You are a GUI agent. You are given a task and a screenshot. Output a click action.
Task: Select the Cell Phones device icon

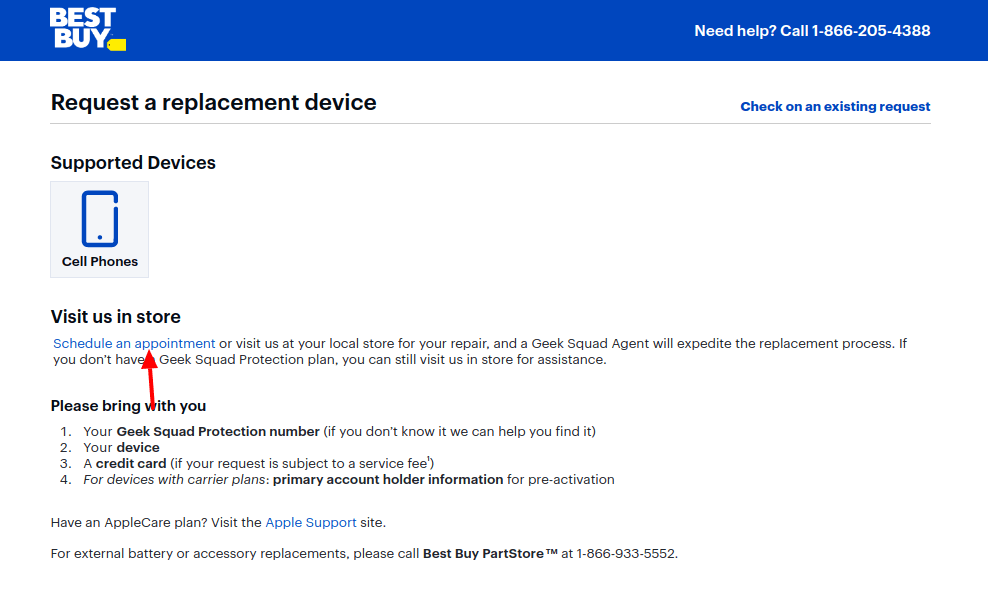coord(99,229)
